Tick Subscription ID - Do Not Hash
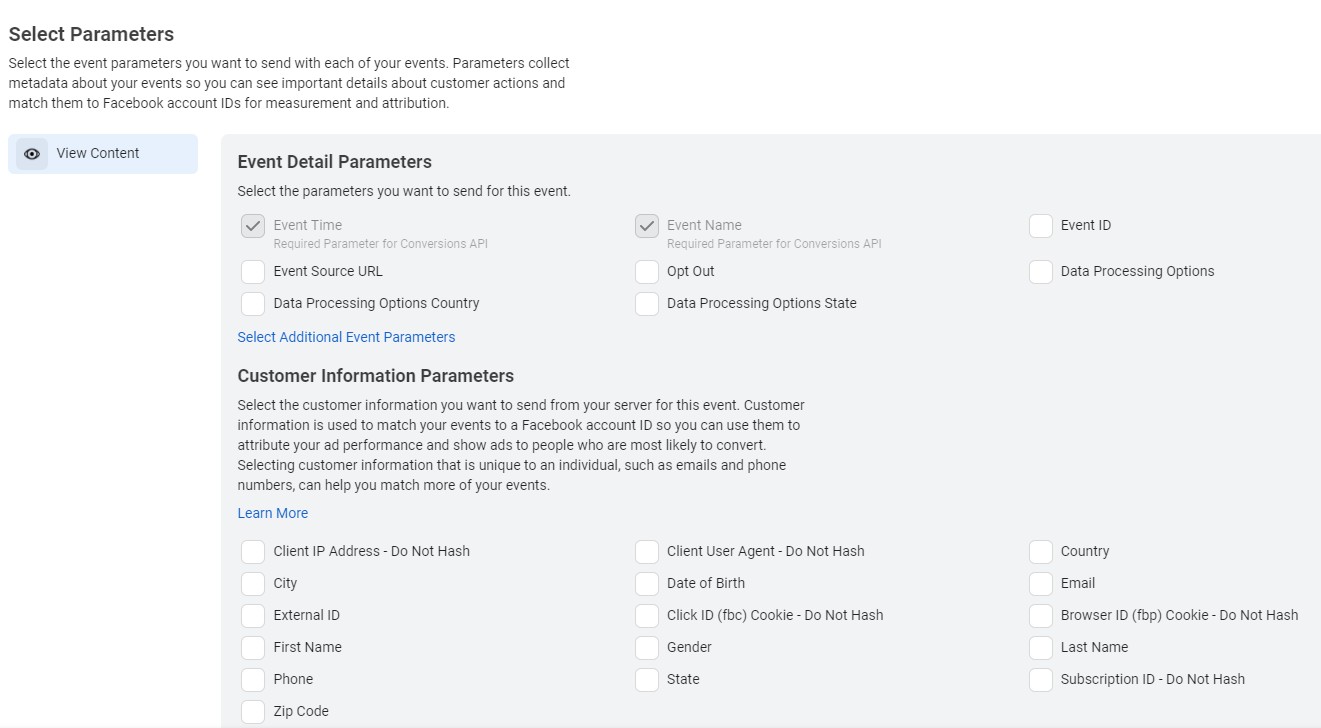The image size is (1321, 728). point(1041,680)
